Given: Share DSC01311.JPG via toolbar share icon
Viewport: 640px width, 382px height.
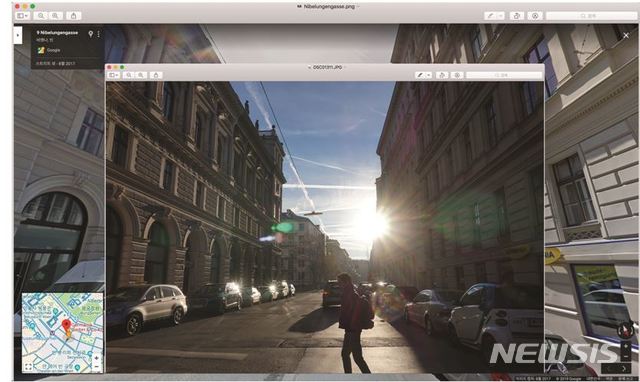Looking at the screenshot, I should [156, 75].
